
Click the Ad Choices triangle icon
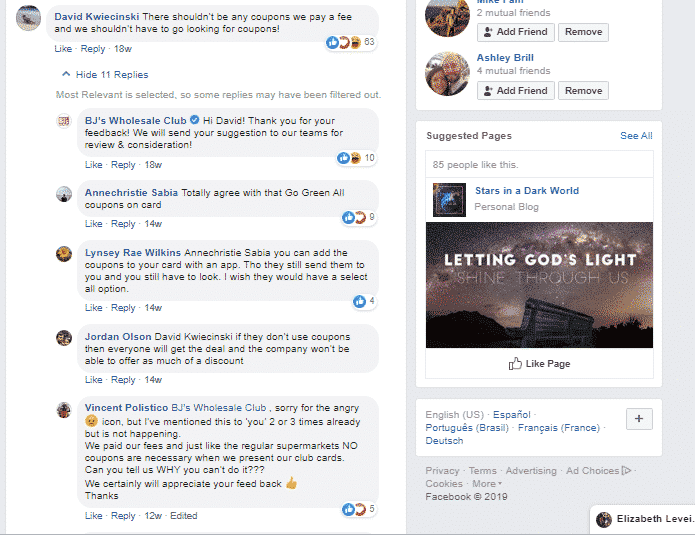tap(626, 470)
